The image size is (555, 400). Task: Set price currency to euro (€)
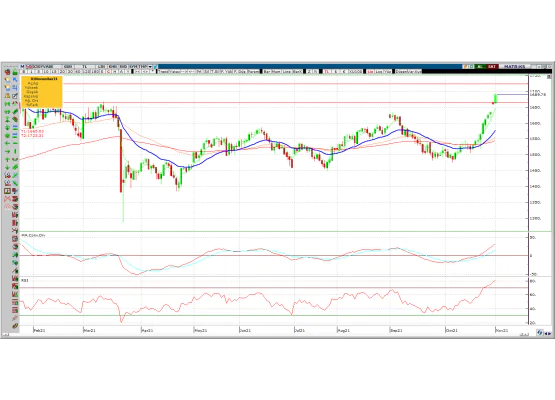pyautogui.click(x=344, y=71)
